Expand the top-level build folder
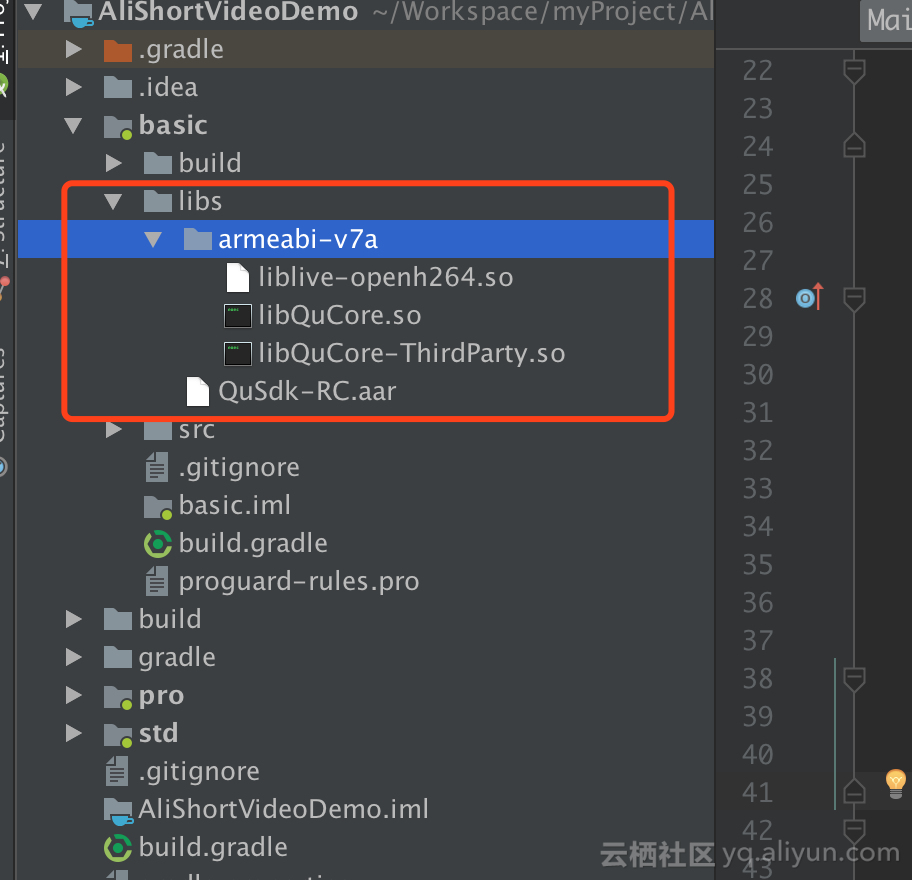Screen dimensions: 912x880 point(73,619)
